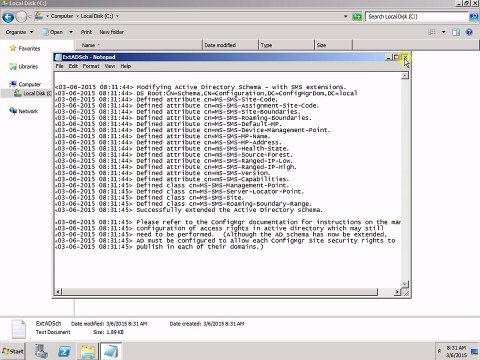Click the change view icon in Explorer toolbar
Image resolution: width=480 pixels, height=360 pixels.
[432, 32]
